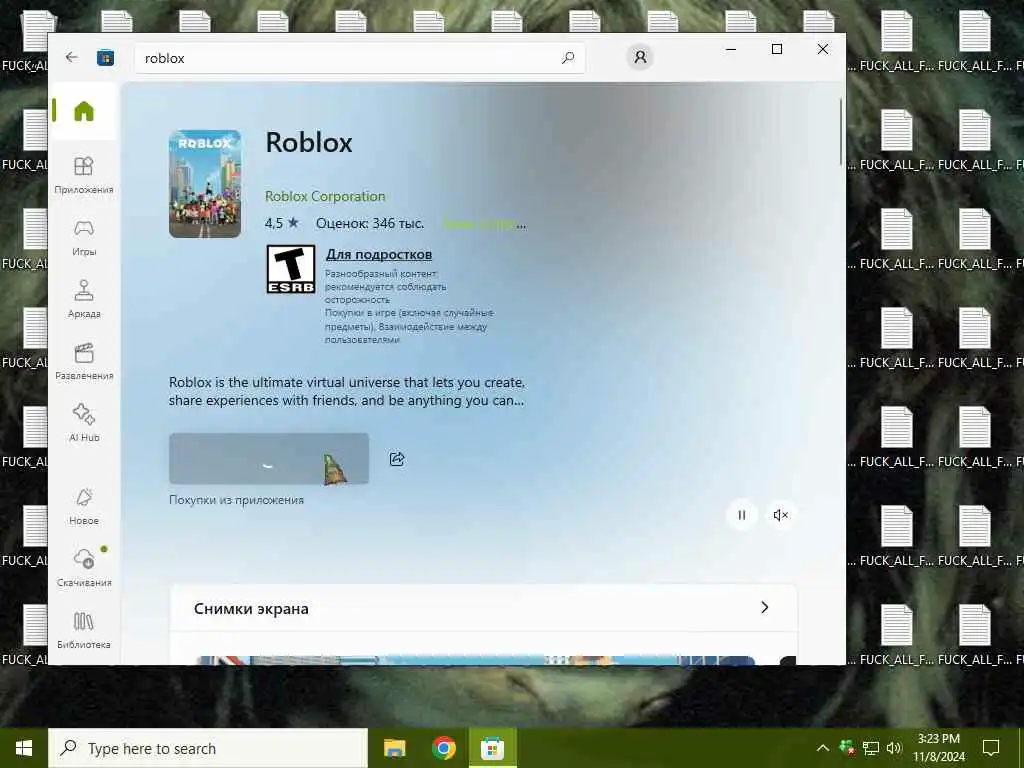Open the first screenshot preview image
Image resolution: width=1024 pixels, height=768 pixels.
[475, 660]
